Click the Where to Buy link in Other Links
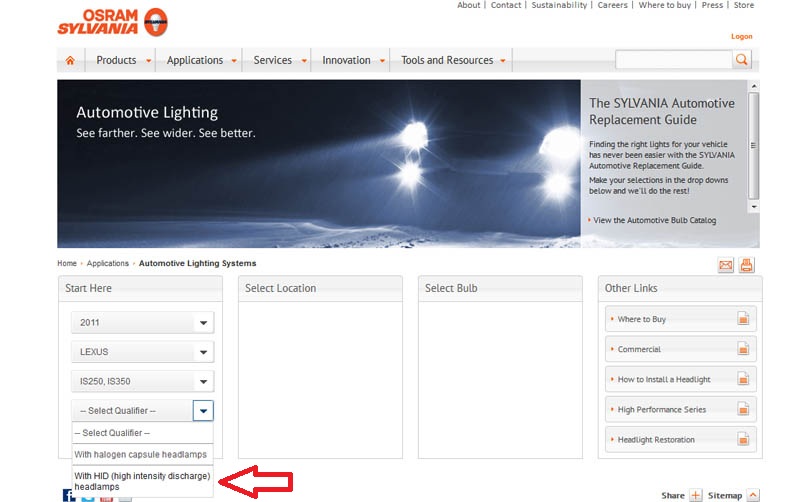Screen dimensions: 800x502 pos(641,319)
